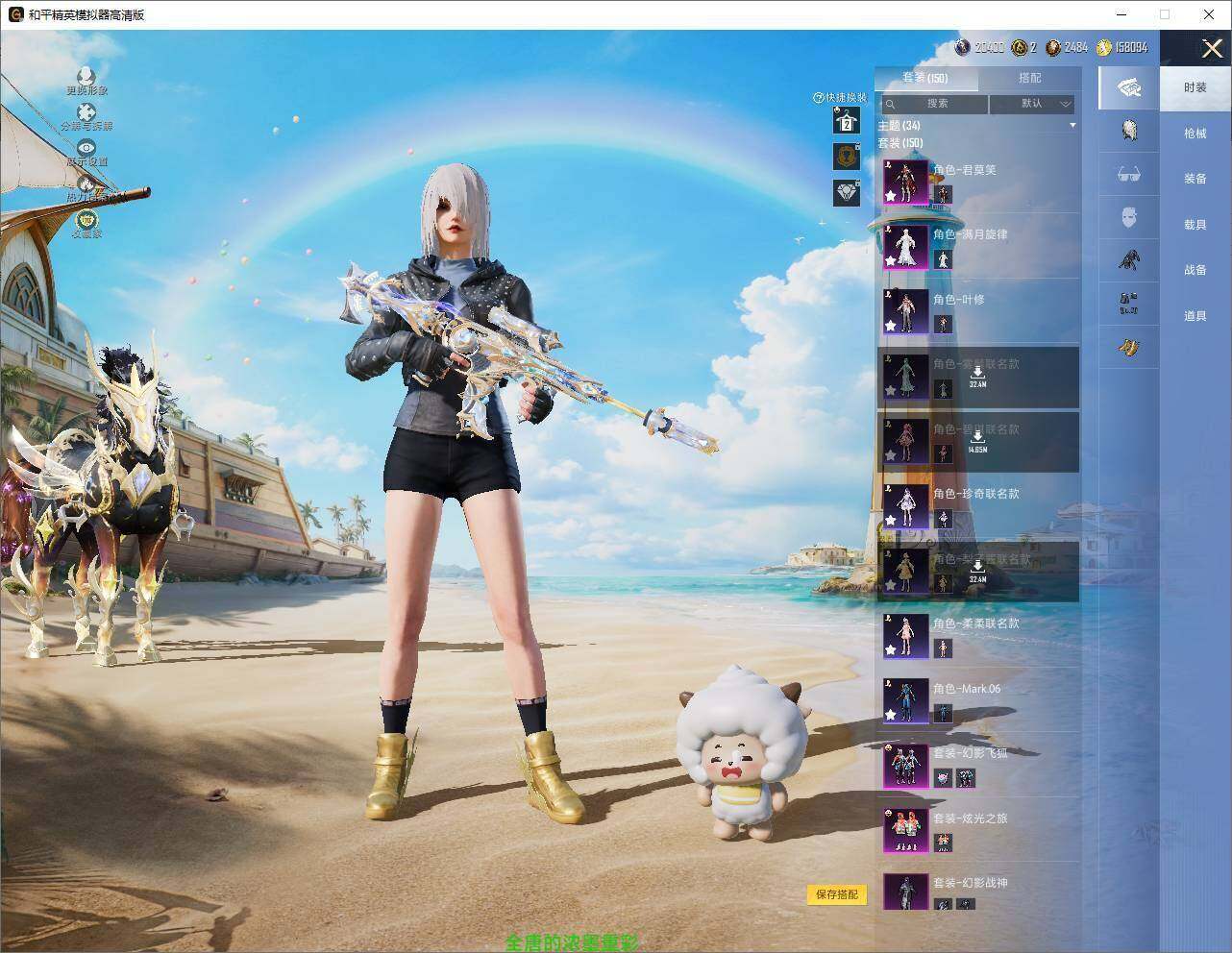
Task: Open the 时装 side tab
Action: pos(1195,87)
